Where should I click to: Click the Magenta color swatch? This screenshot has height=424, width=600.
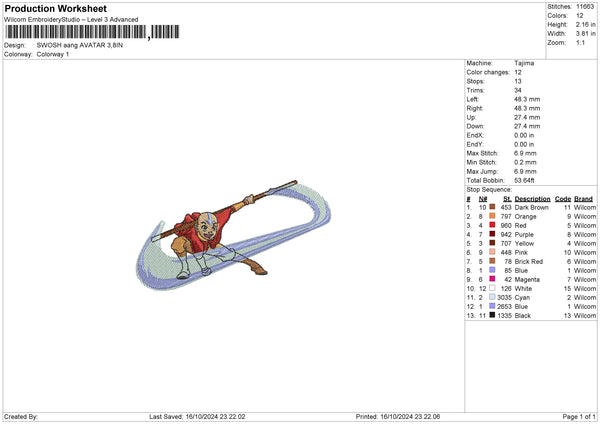coord(492,279)
